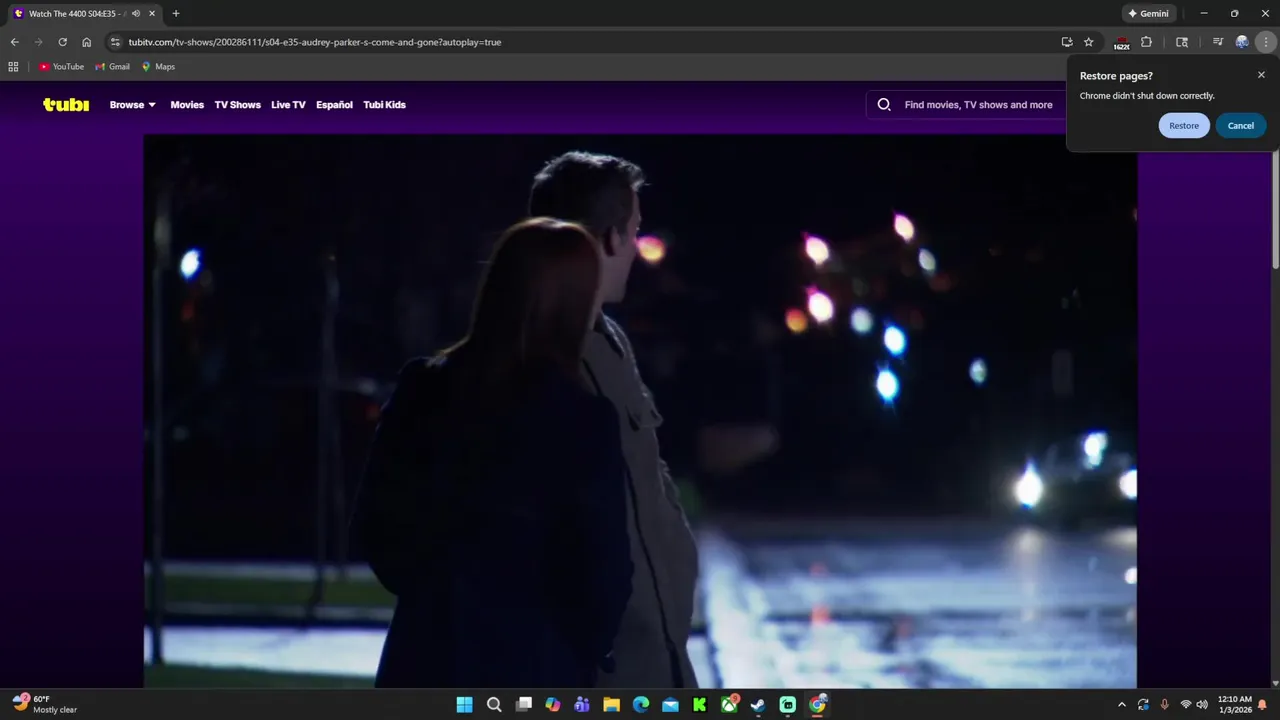
Task: Open Chrome apps grid in bookmarks bar
Action: point(13,67)
